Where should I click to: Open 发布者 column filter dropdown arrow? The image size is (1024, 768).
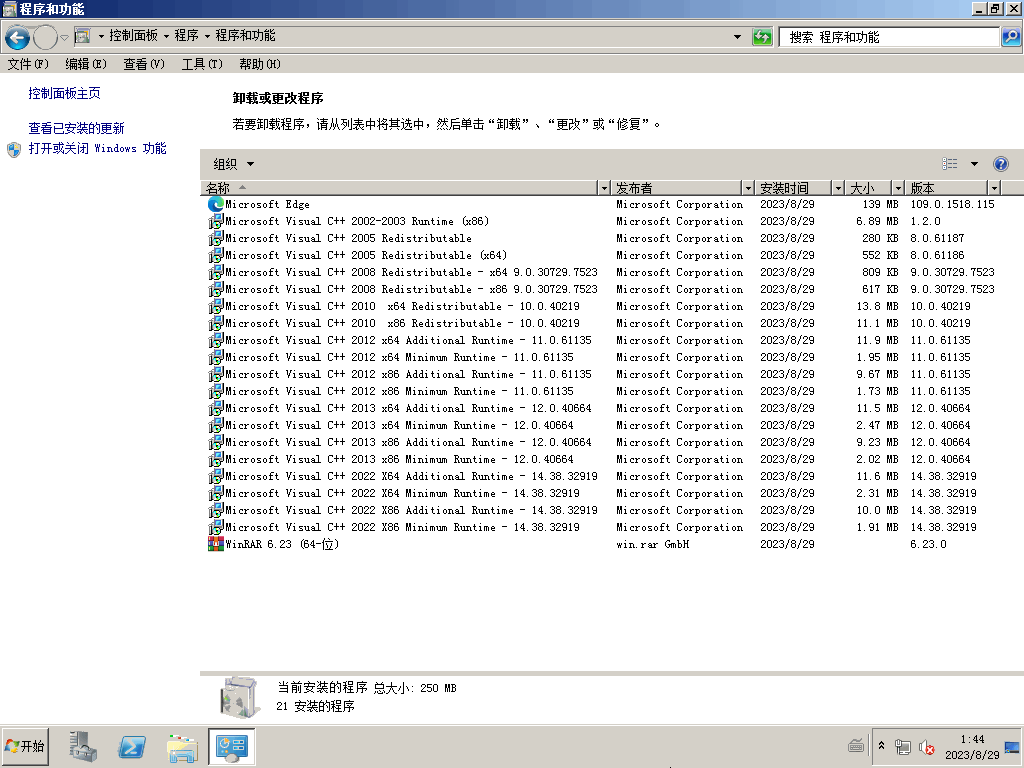(747, 188)
